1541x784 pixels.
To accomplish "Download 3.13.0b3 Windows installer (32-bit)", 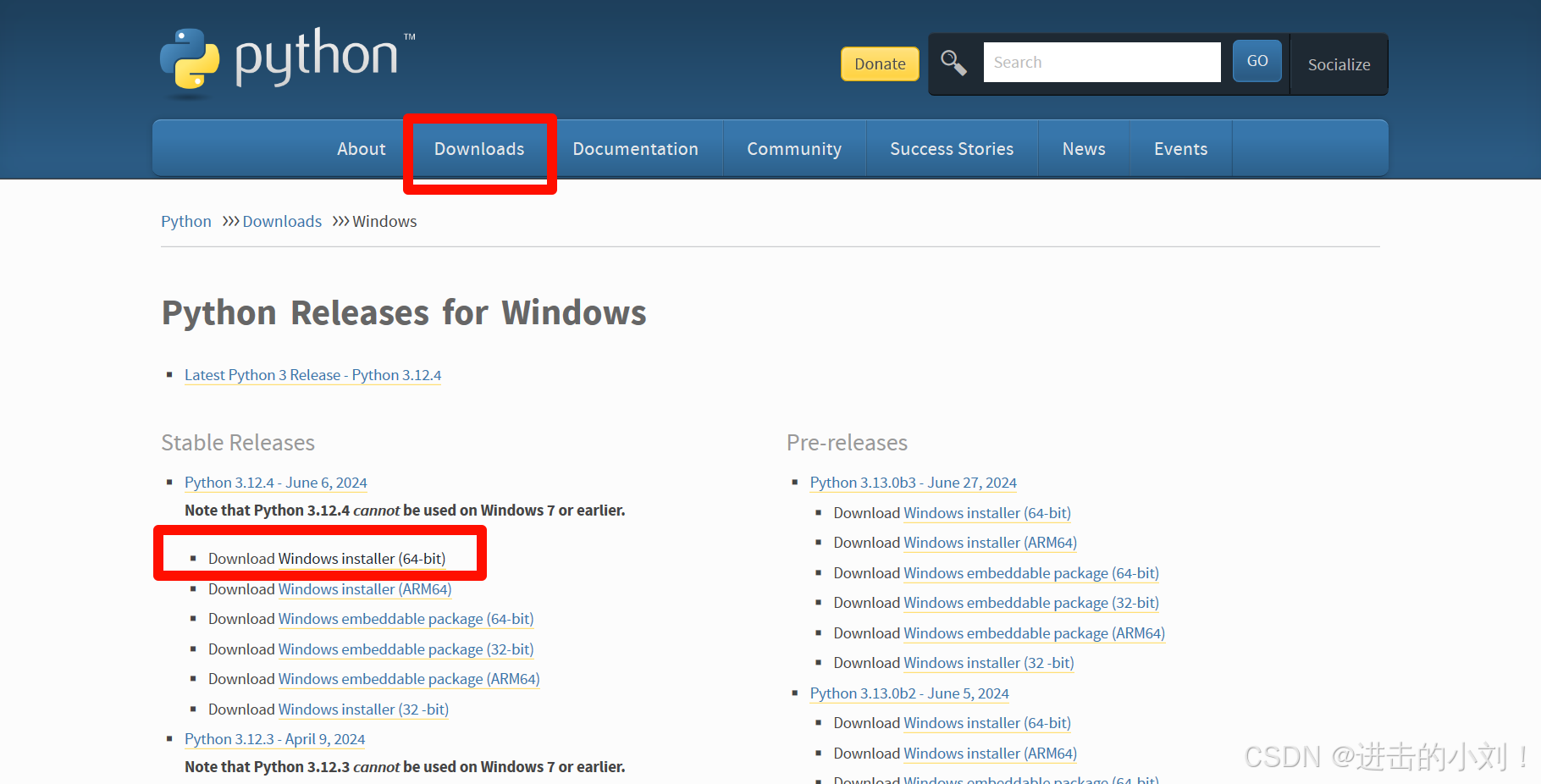I will (x=989, y=663).
